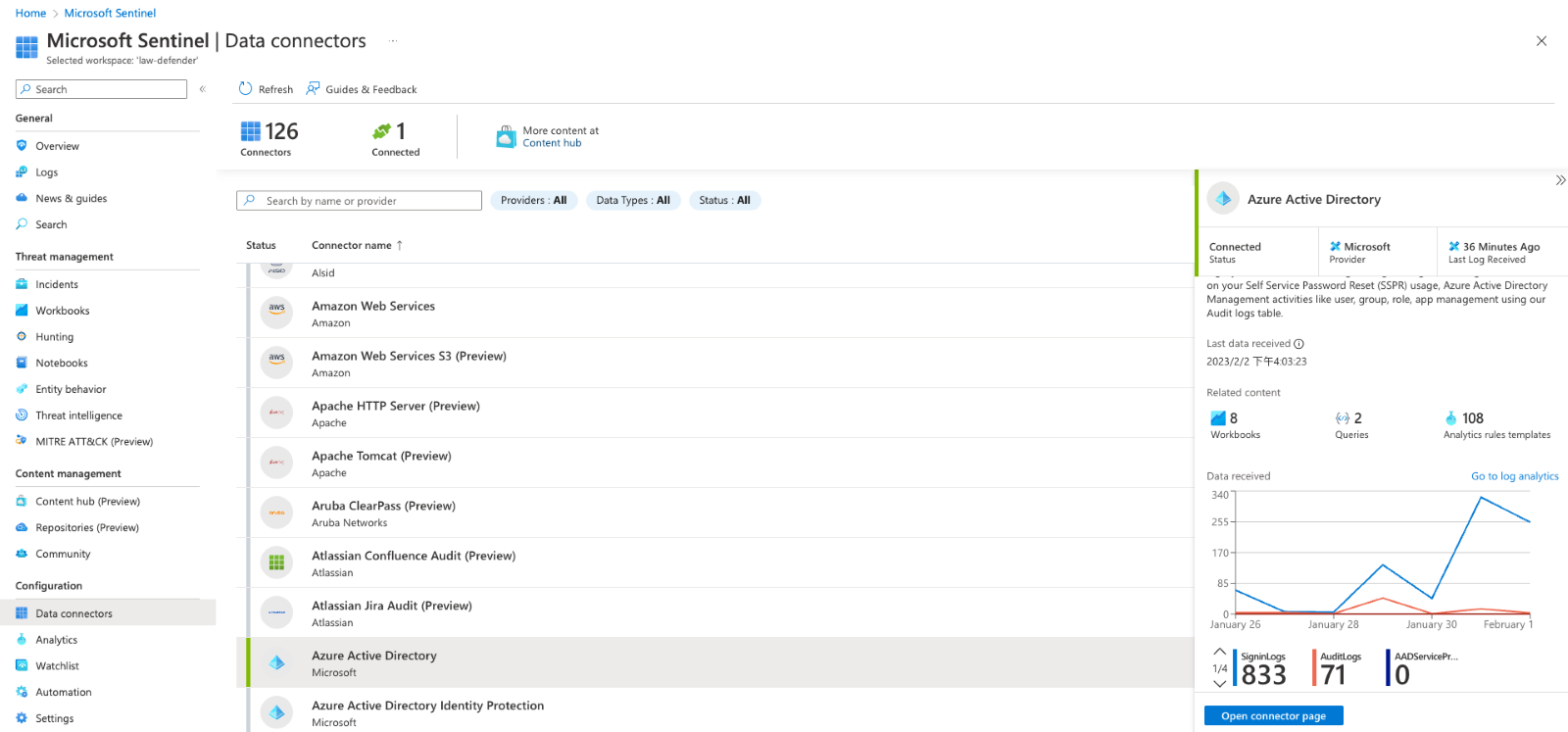1568x732 pixels.
Task: Click Home breadcrumb link
Action: point(30,13)
